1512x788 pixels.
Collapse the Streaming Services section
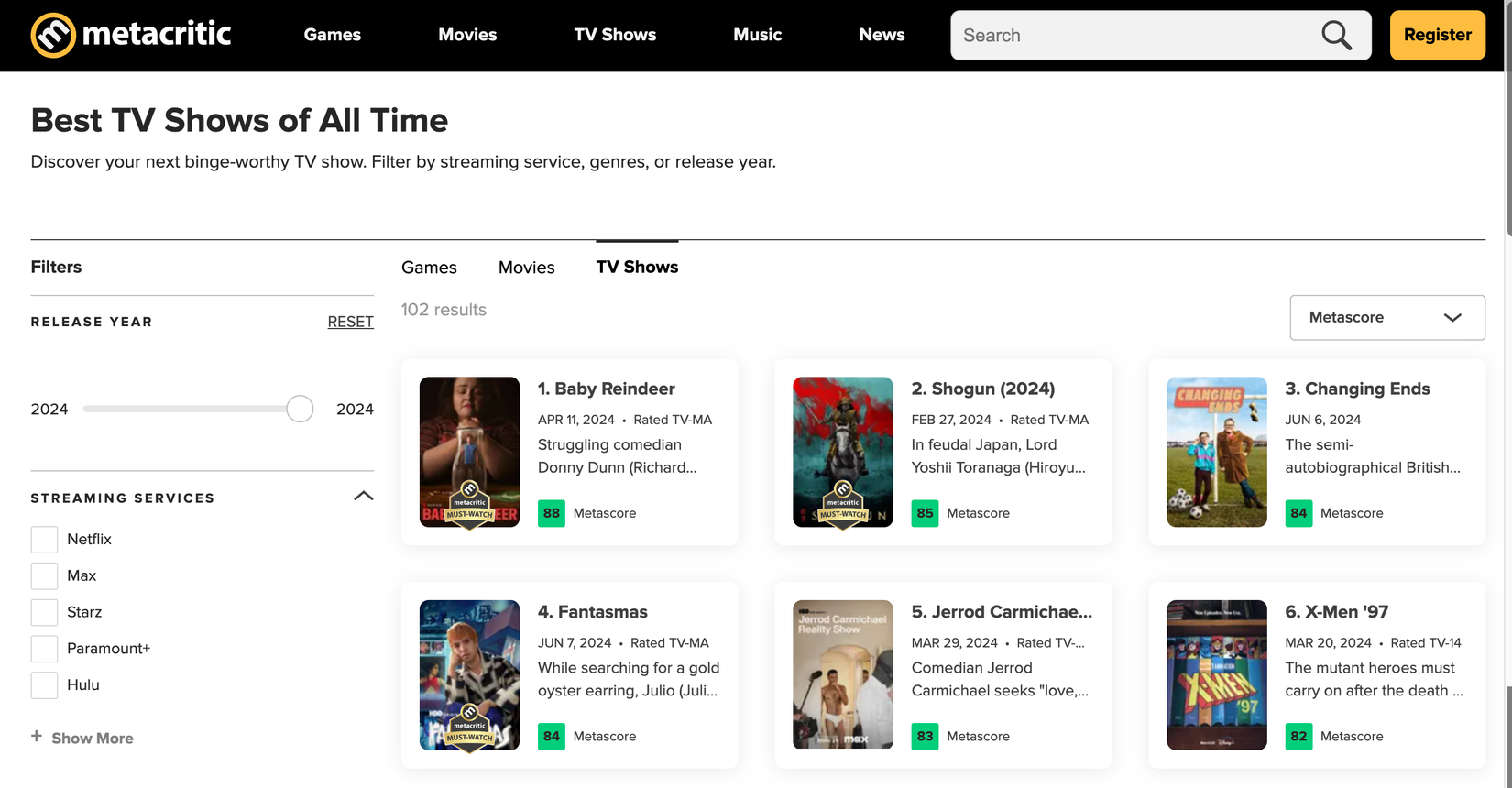(364, 496)
